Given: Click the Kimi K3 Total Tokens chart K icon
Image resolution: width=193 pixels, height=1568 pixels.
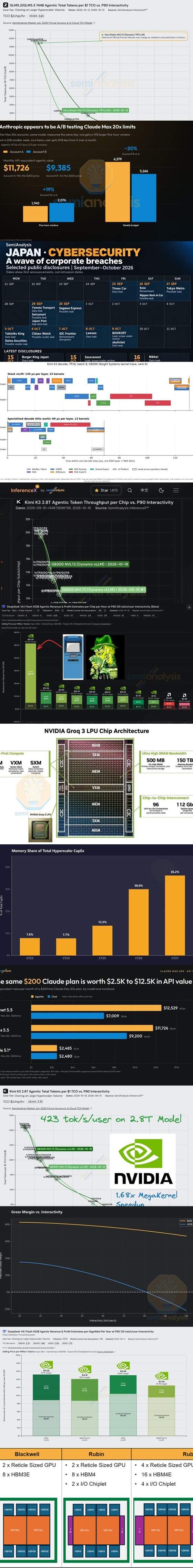Looking at the screenshot, I should 5,1091.
